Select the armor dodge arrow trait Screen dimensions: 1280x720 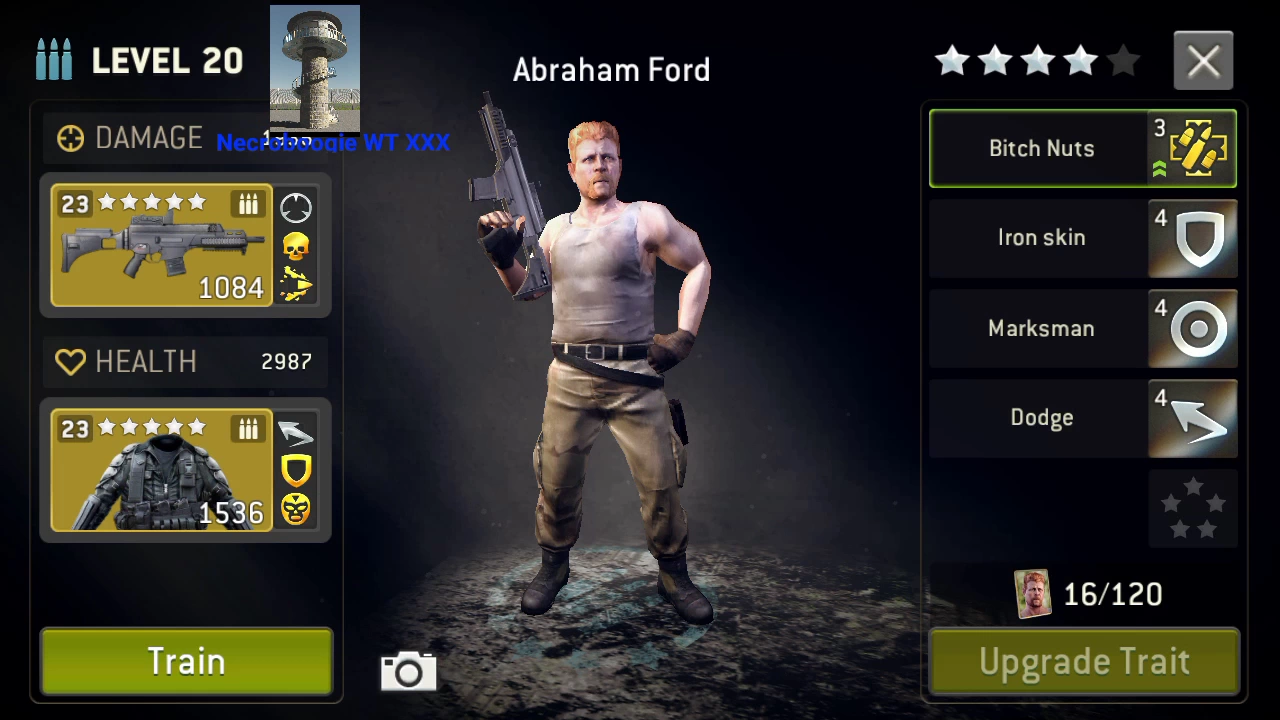pyautogui.click(x=295, y=432)
